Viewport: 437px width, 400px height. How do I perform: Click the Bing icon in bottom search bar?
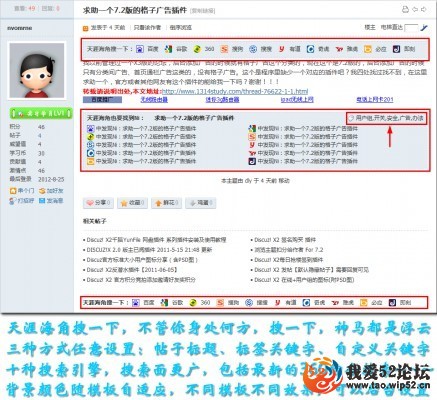(x=364, y=302)
